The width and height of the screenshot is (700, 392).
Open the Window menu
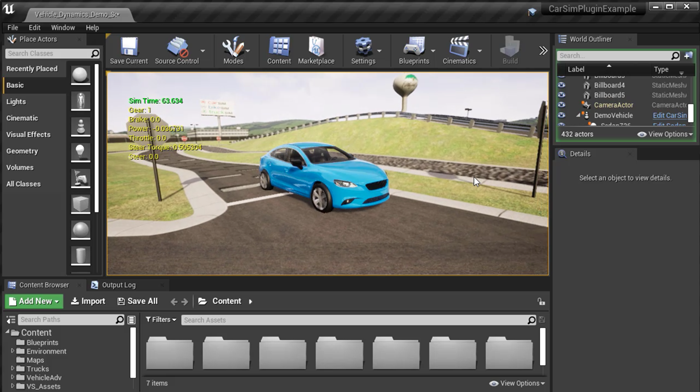point(63,28)
